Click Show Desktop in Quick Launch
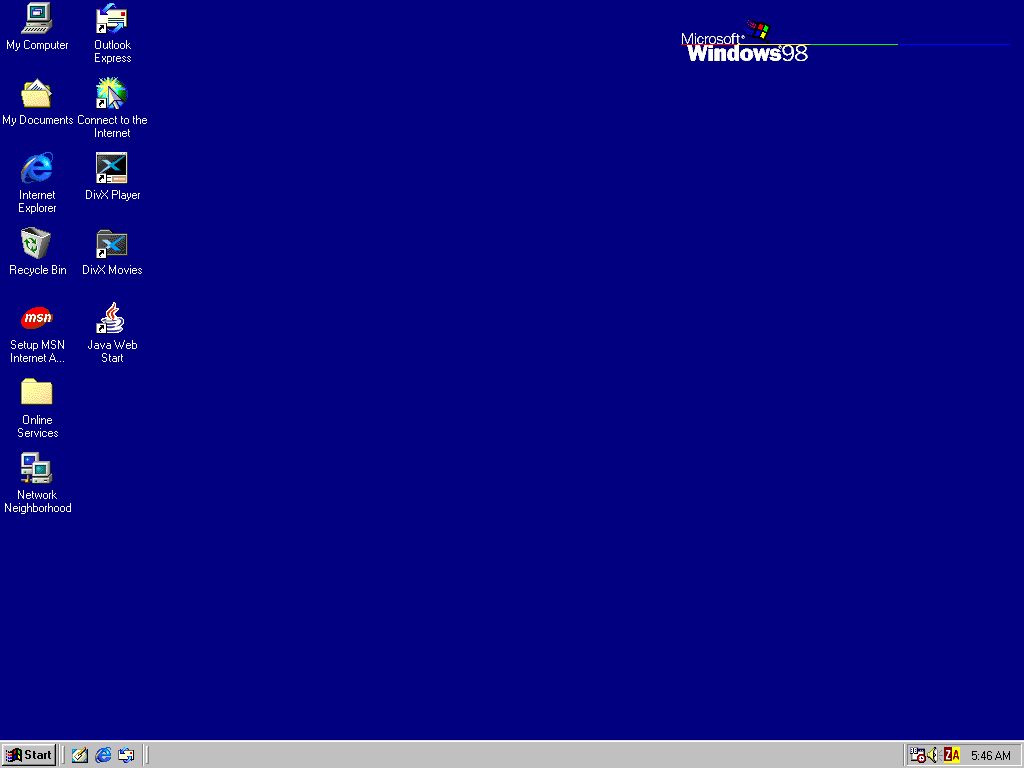The image size is (1024, 768). (x=79, y=755)
